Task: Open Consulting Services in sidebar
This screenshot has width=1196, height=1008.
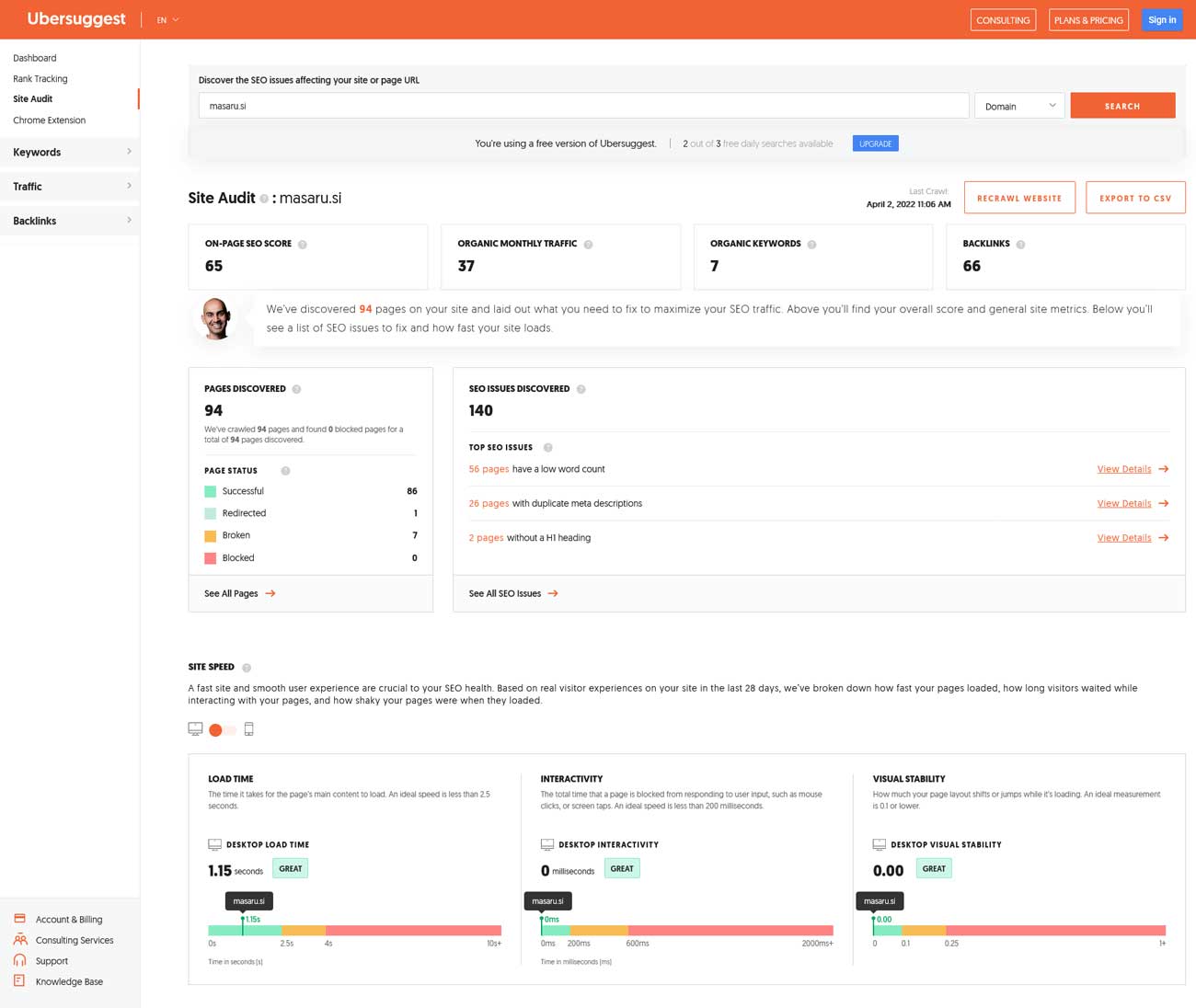Action: click(75, 941)
